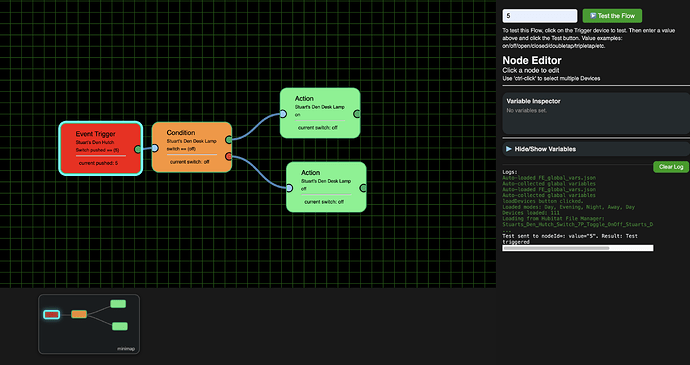Click the Test the Flow button

(612, 16)
